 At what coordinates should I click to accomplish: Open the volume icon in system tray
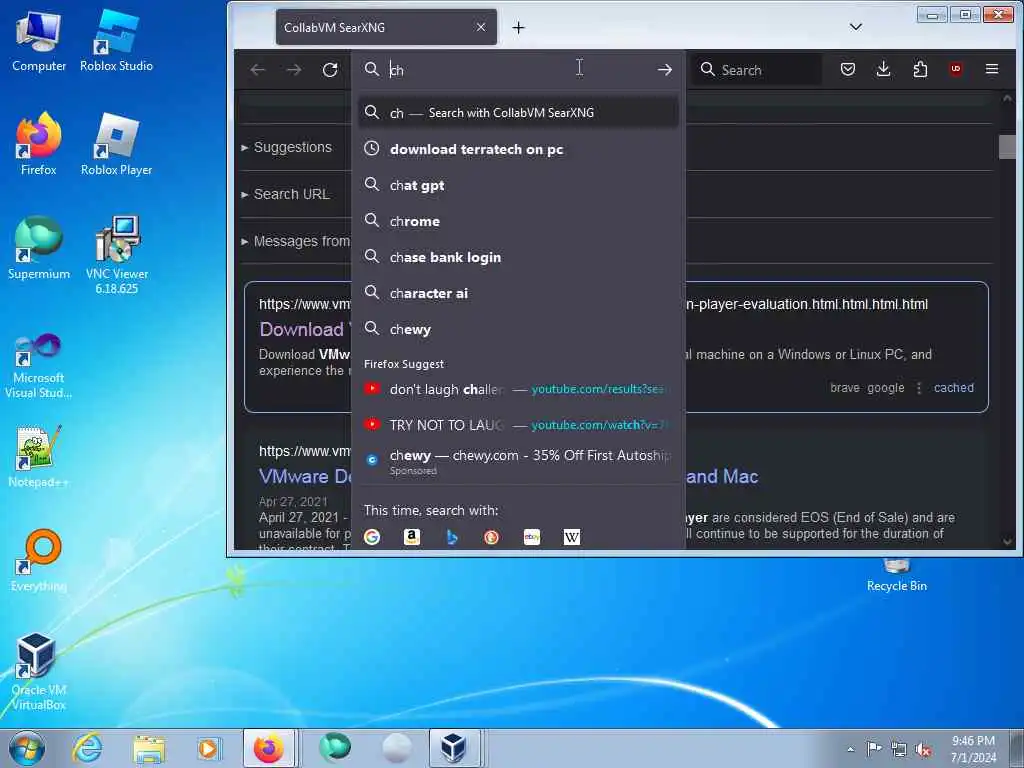coord(923,750)
